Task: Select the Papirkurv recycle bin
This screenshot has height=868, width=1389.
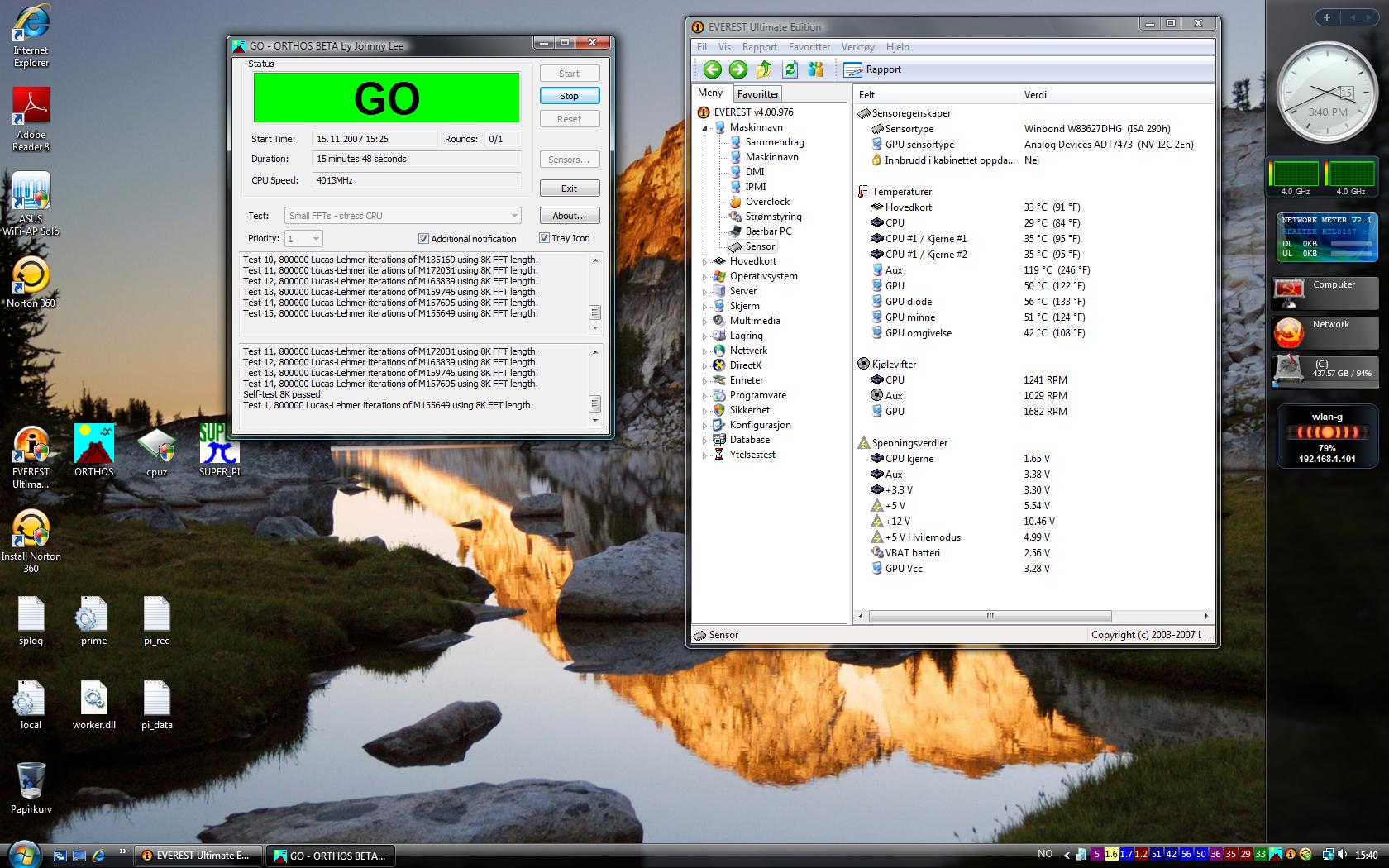Action: pos(31,788)
